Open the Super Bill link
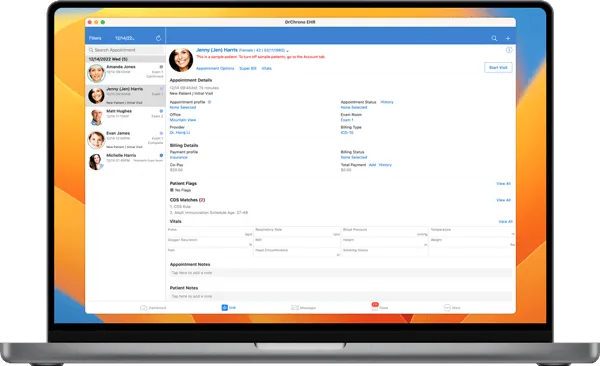Viewport: 600px width, 366px height. [x=248, y=68]
